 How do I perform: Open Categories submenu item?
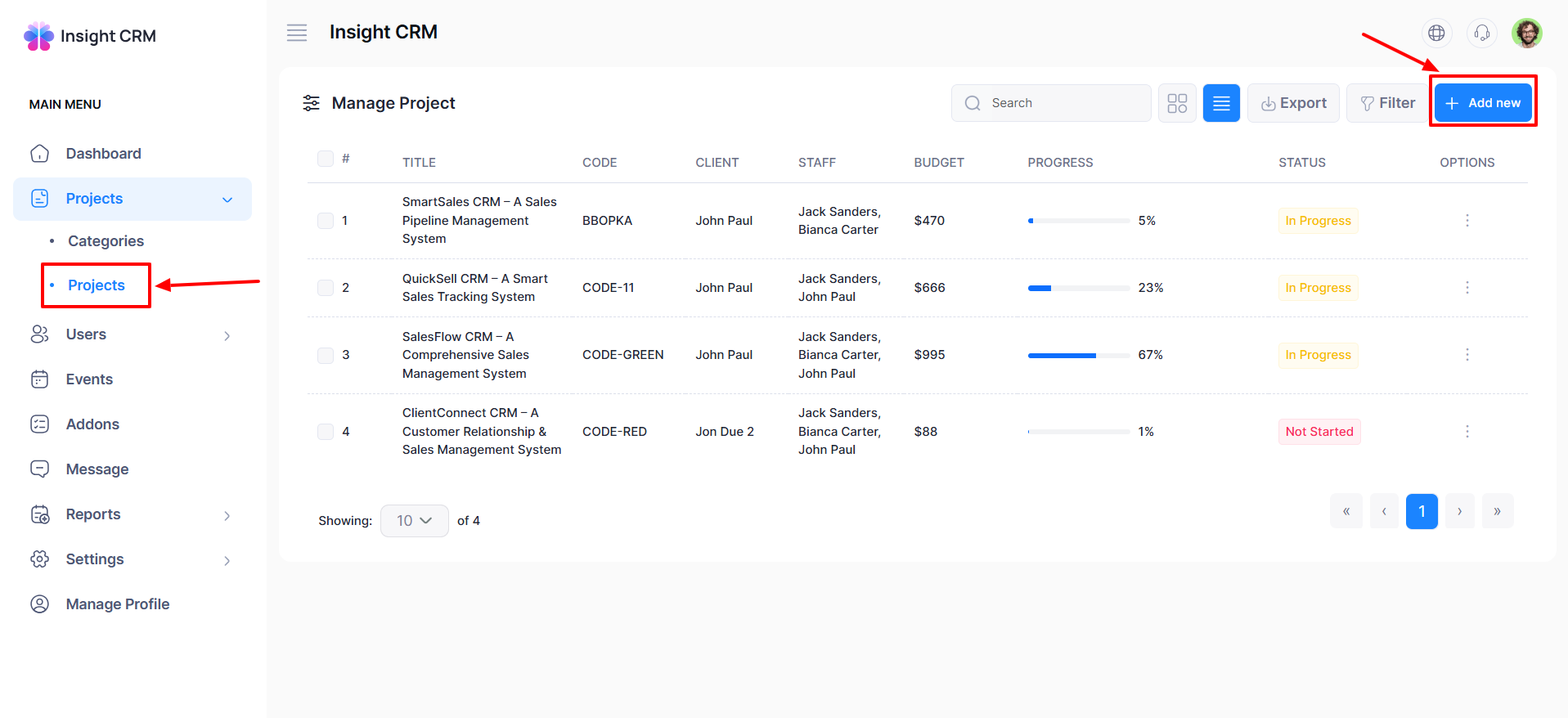click(x=106, y=241)
